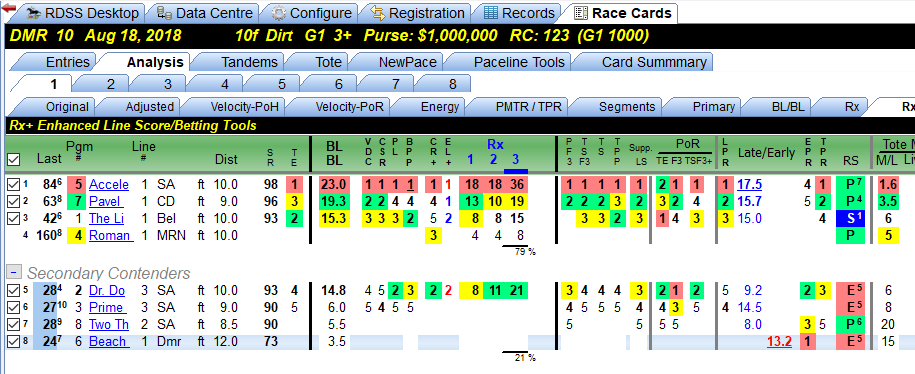Image resolution: width=915 pixels, height=374 pixels.
Task: Open the Beach horse link
Action: 108,341
